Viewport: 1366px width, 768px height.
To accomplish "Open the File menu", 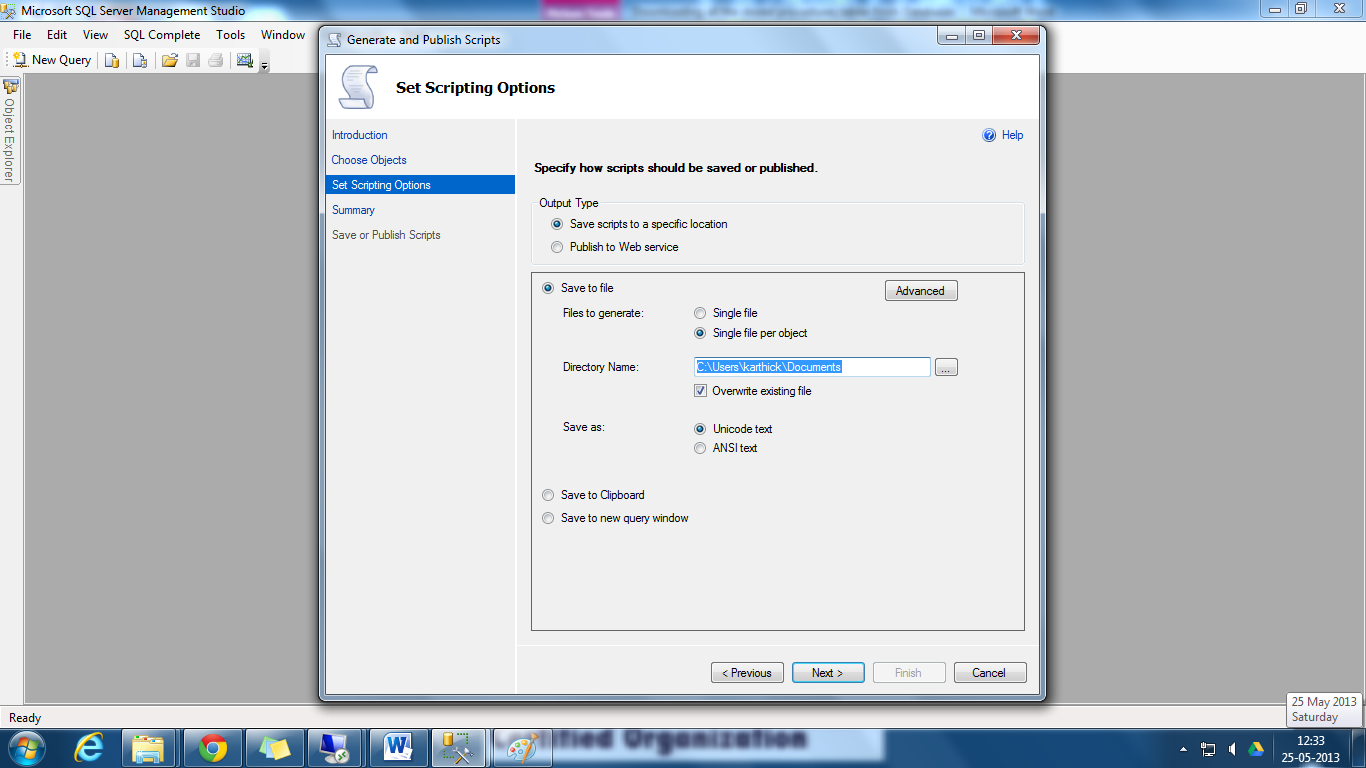I will 22,34.
